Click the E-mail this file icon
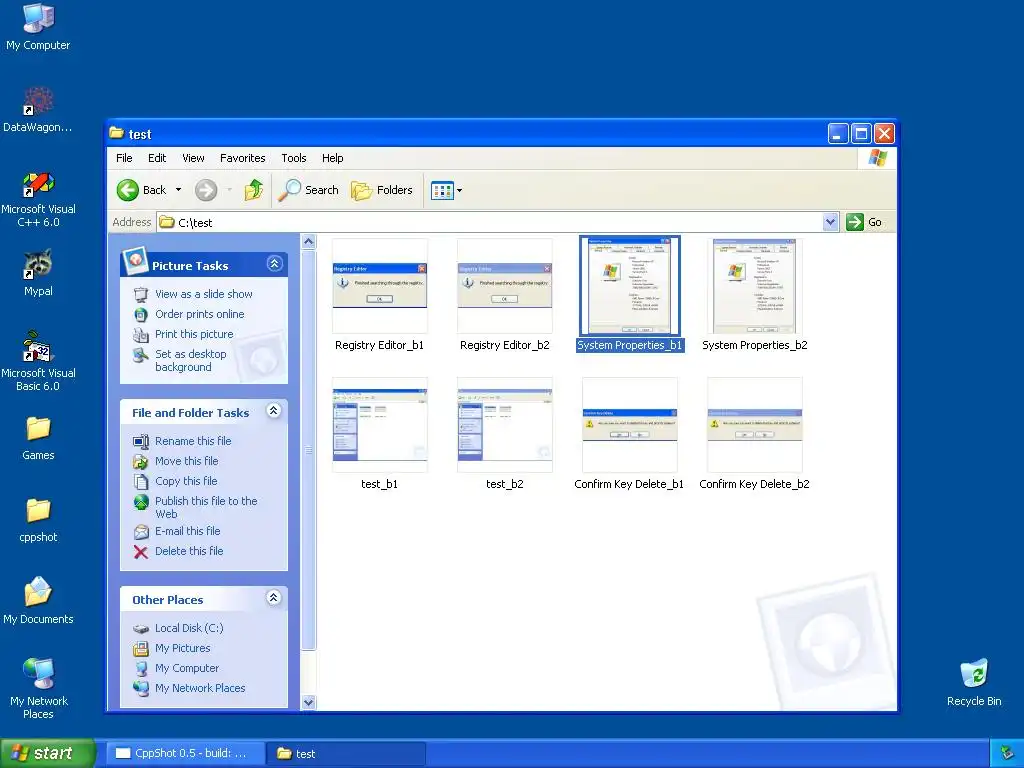Image resolution: width=1024 pixels, height=768 pixels. coord(140,532)
